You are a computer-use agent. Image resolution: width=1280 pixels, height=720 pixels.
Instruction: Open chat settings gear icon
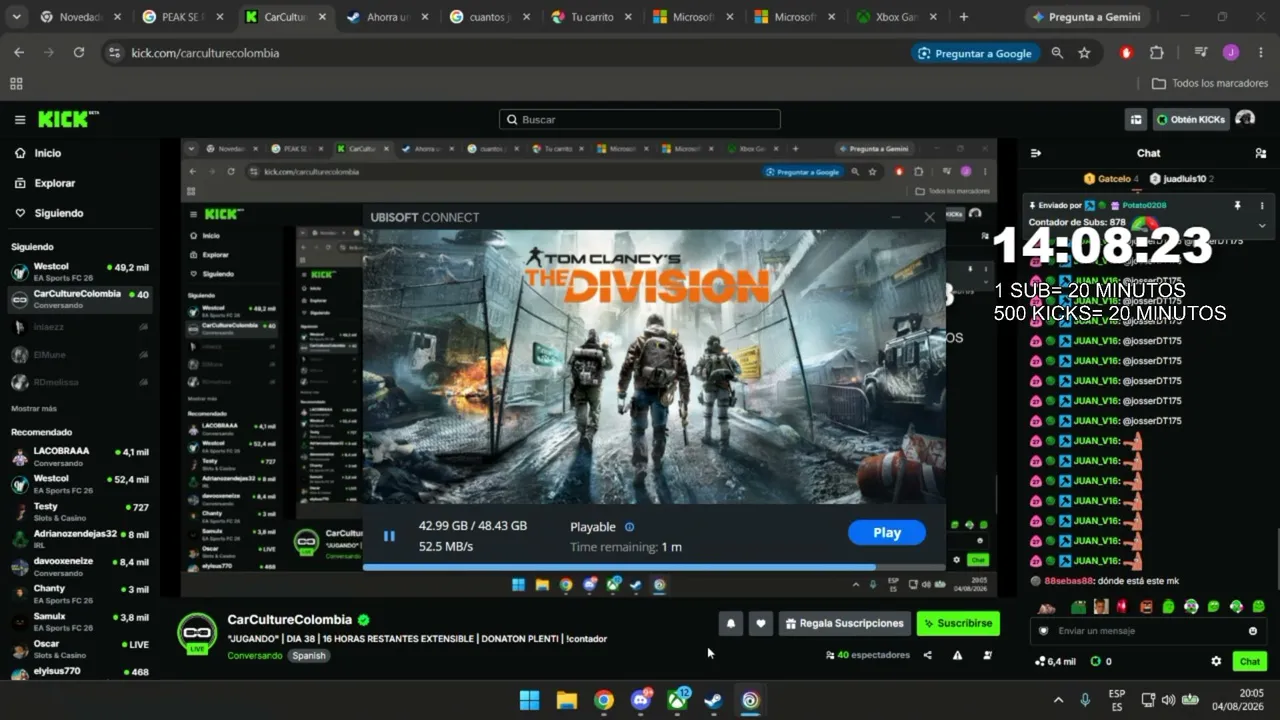[1216, 661]
